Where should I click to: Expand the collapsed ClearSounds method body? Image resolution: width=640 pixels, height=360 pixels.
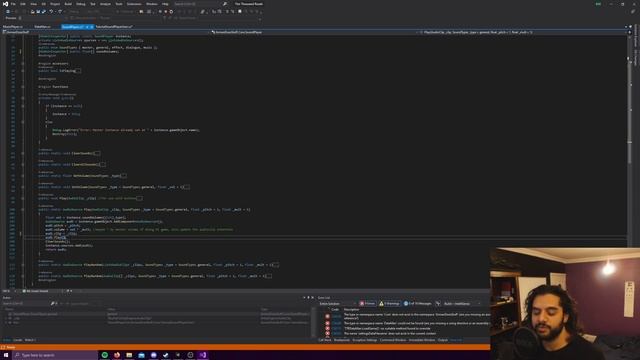[x=97, y=153]
